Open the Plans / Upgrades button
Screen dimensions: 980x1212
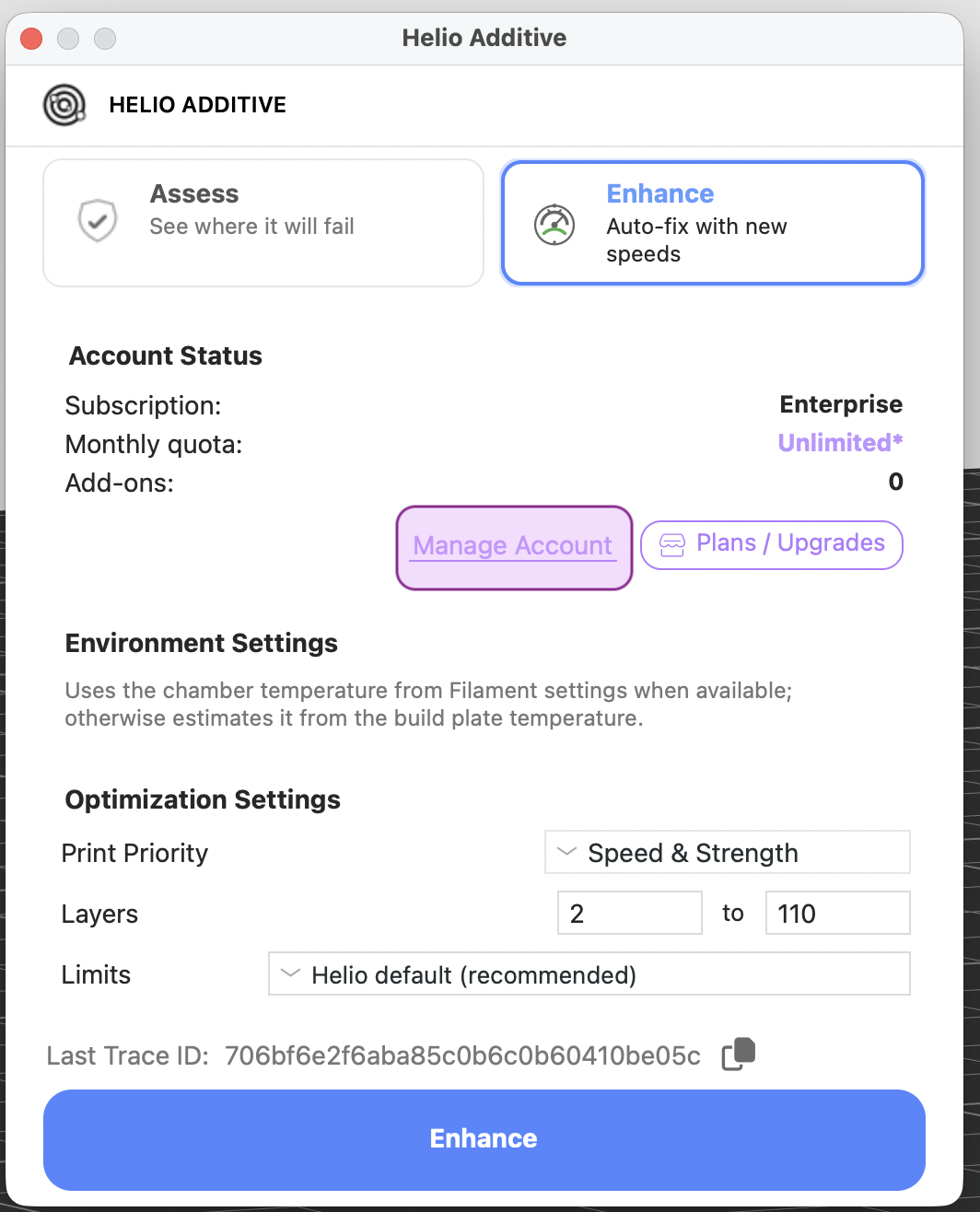click(x=772, y=544)
